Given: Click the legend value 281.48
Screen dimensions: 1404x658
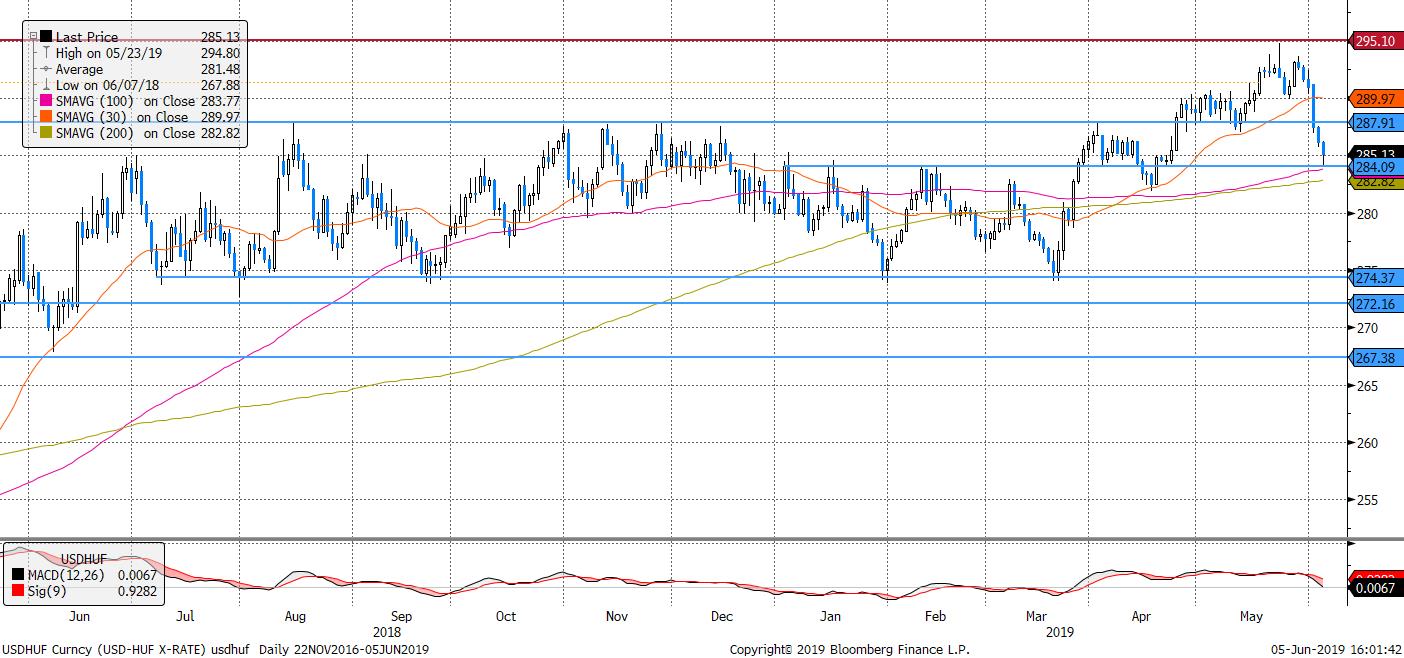Looking at the screenshot, I should 222,69.
